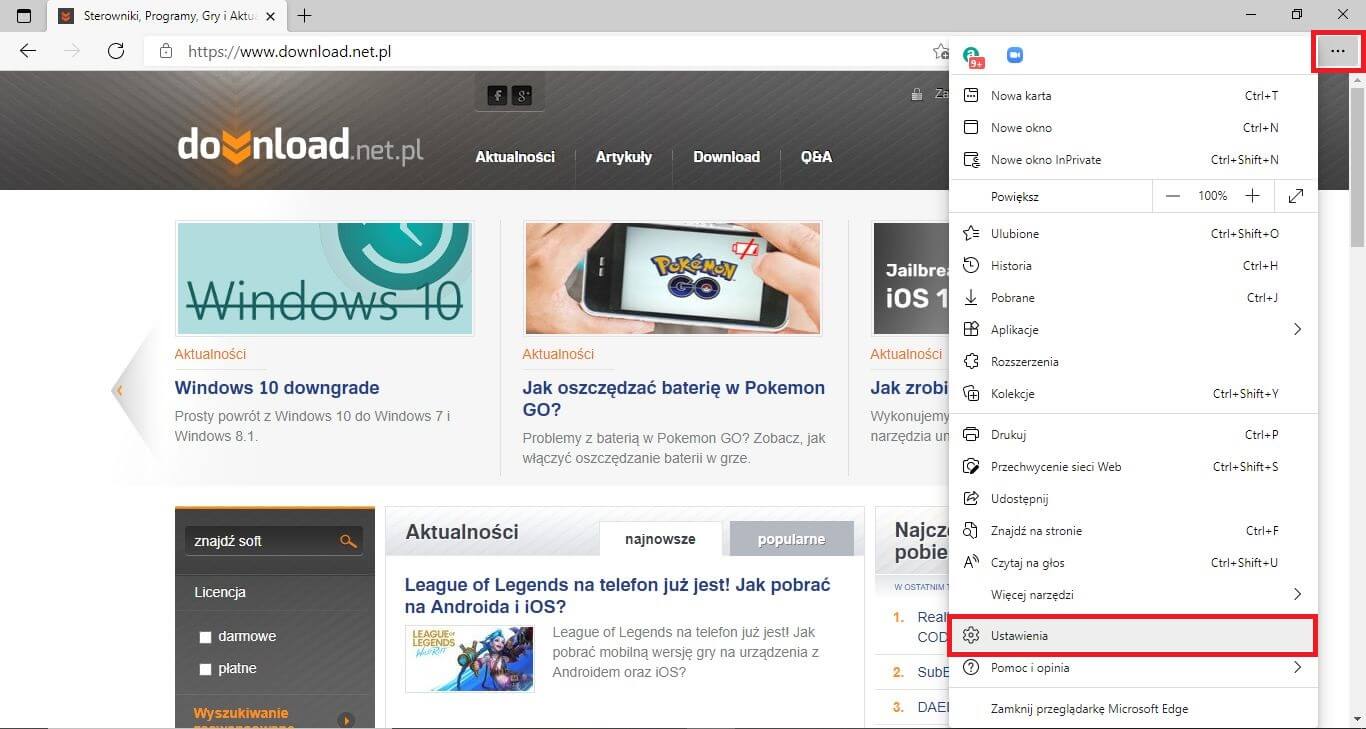1366x729 pixels.
Task: Reload the page with the refresh icon
Action: (116, 51)
